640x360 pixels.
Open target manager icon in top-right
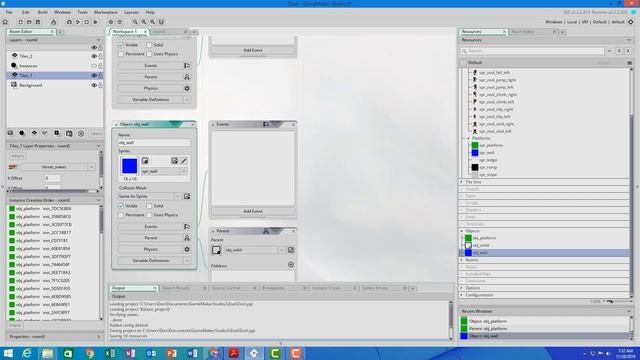[x=631, y=22]
